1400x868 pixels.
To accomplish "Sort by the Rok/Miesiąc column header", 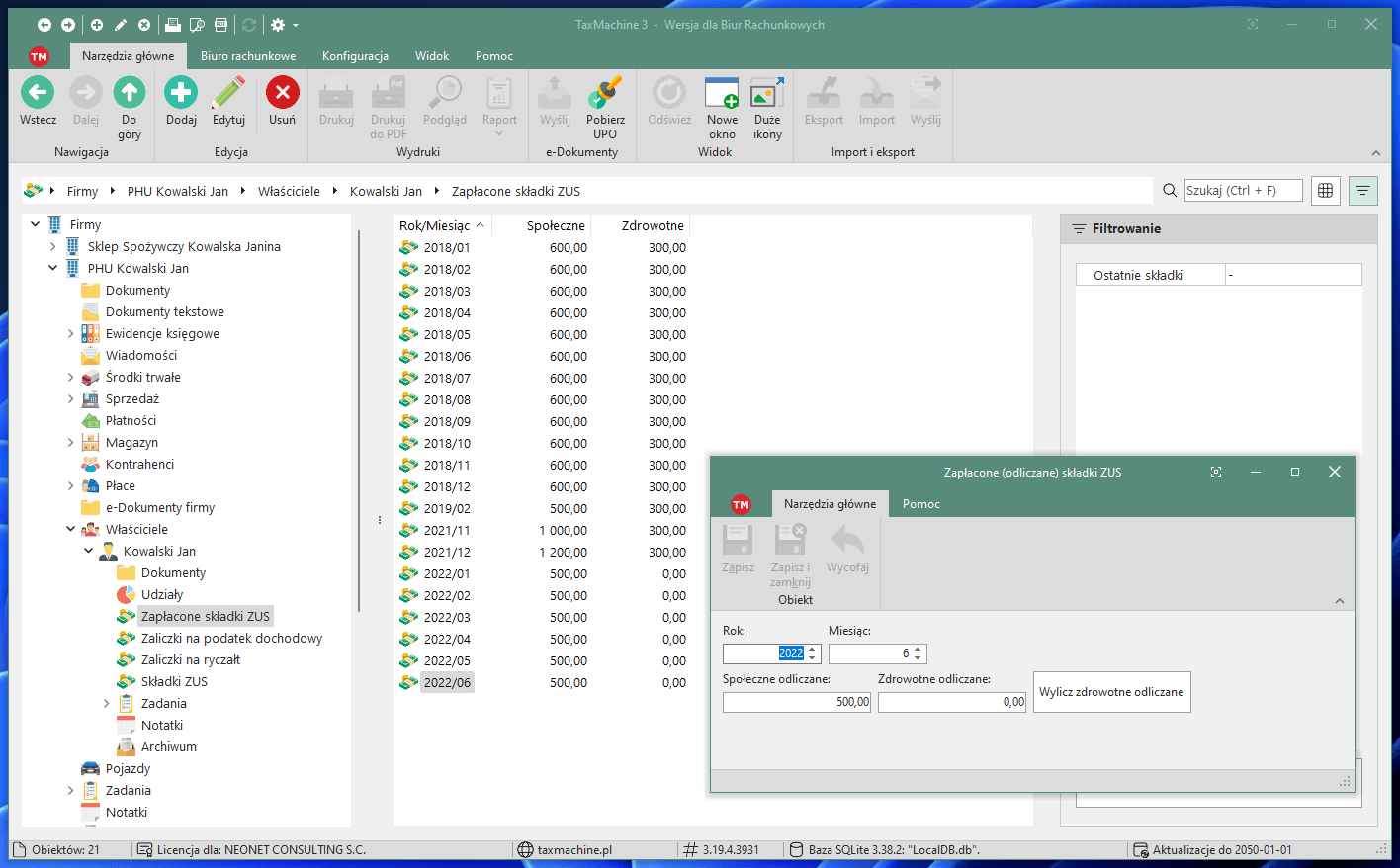I will coord(434,226).
